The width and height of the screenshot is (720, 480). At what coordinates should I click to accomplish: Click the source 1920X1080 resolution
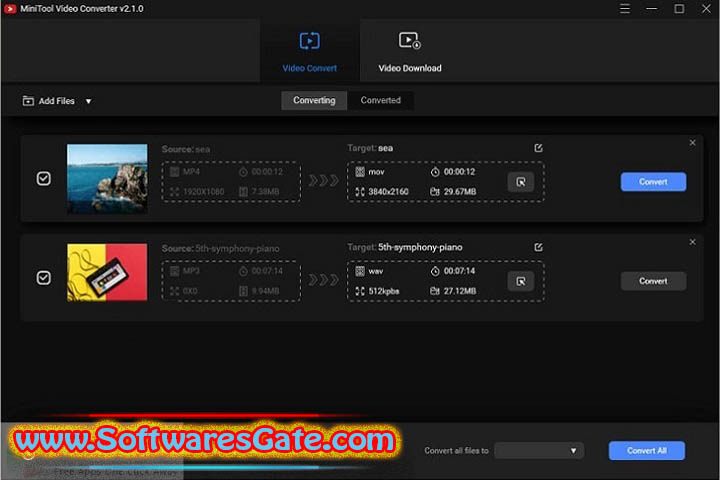coord(203,192)
